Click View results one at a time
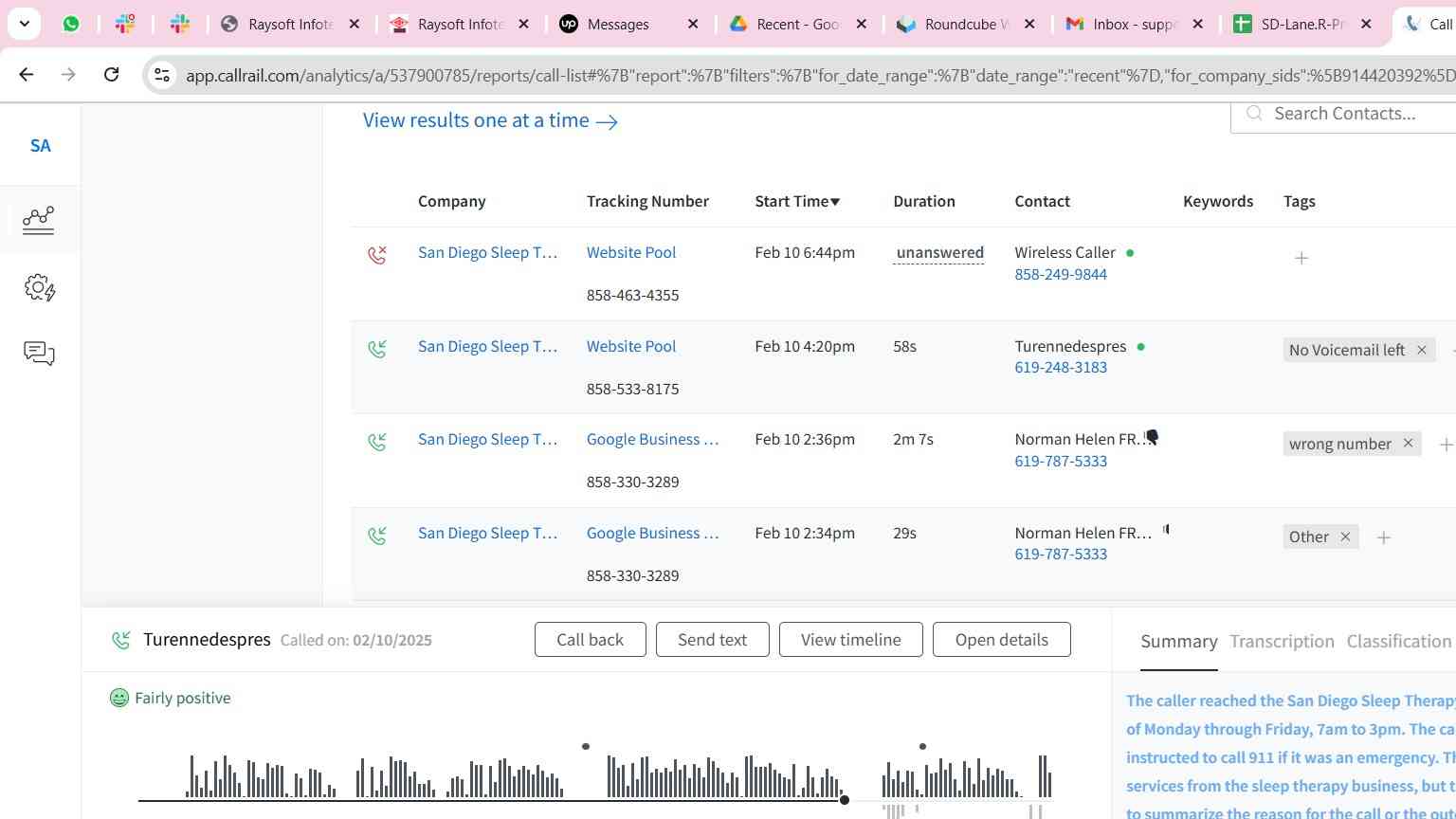Viewport: 1456px width, 819px height. coord(490,120)
